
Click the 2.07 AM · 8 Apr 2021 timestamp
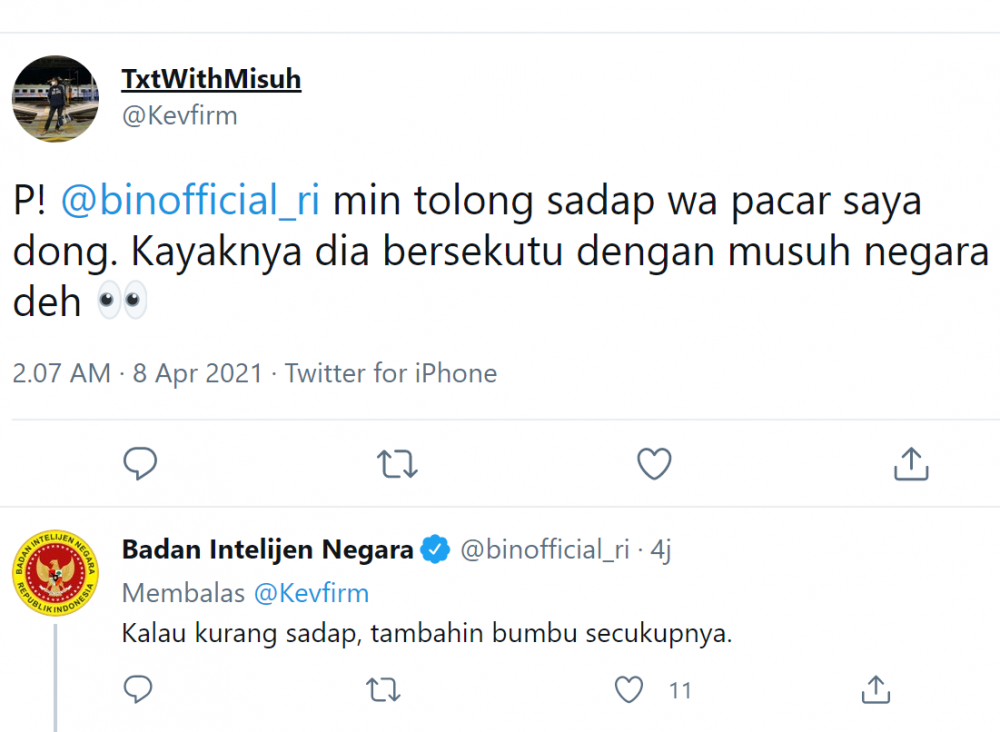[137, 373]
